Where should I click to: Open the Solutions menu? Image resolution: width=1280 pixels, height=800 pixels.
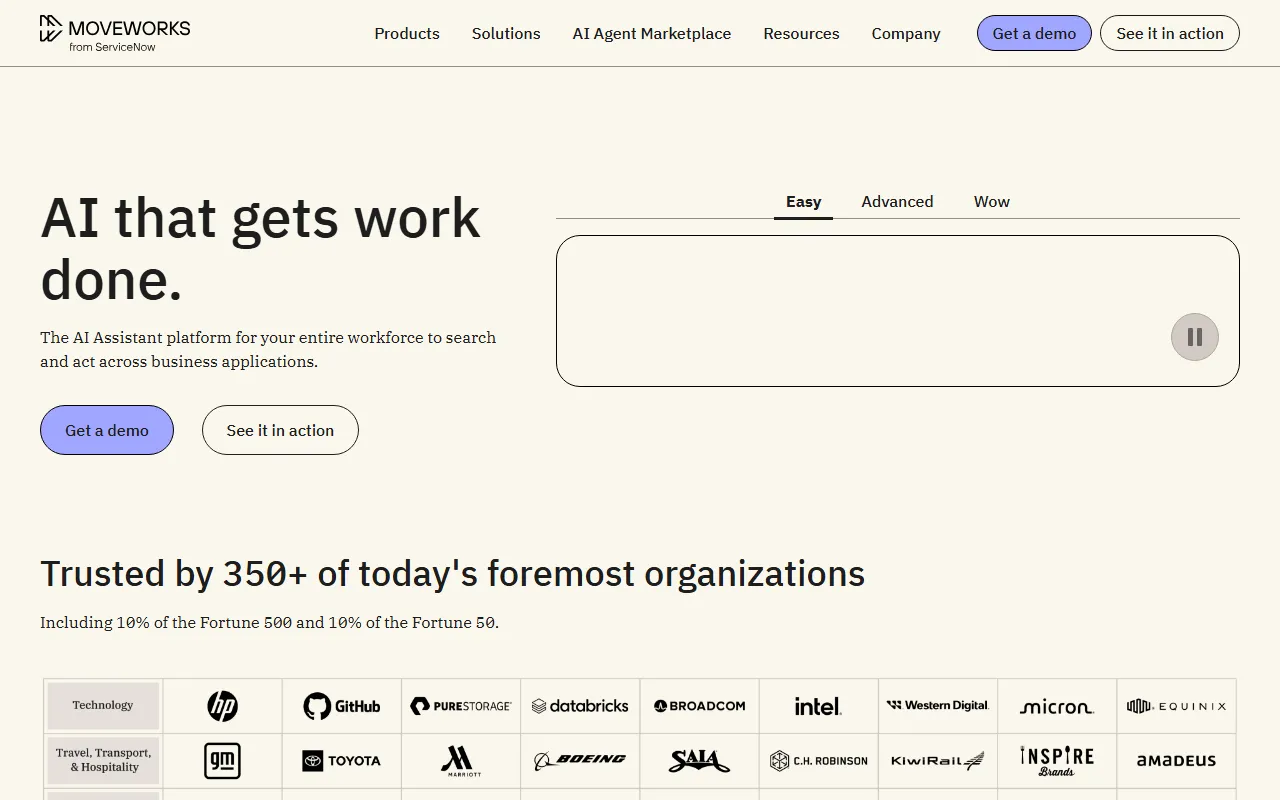506,33
